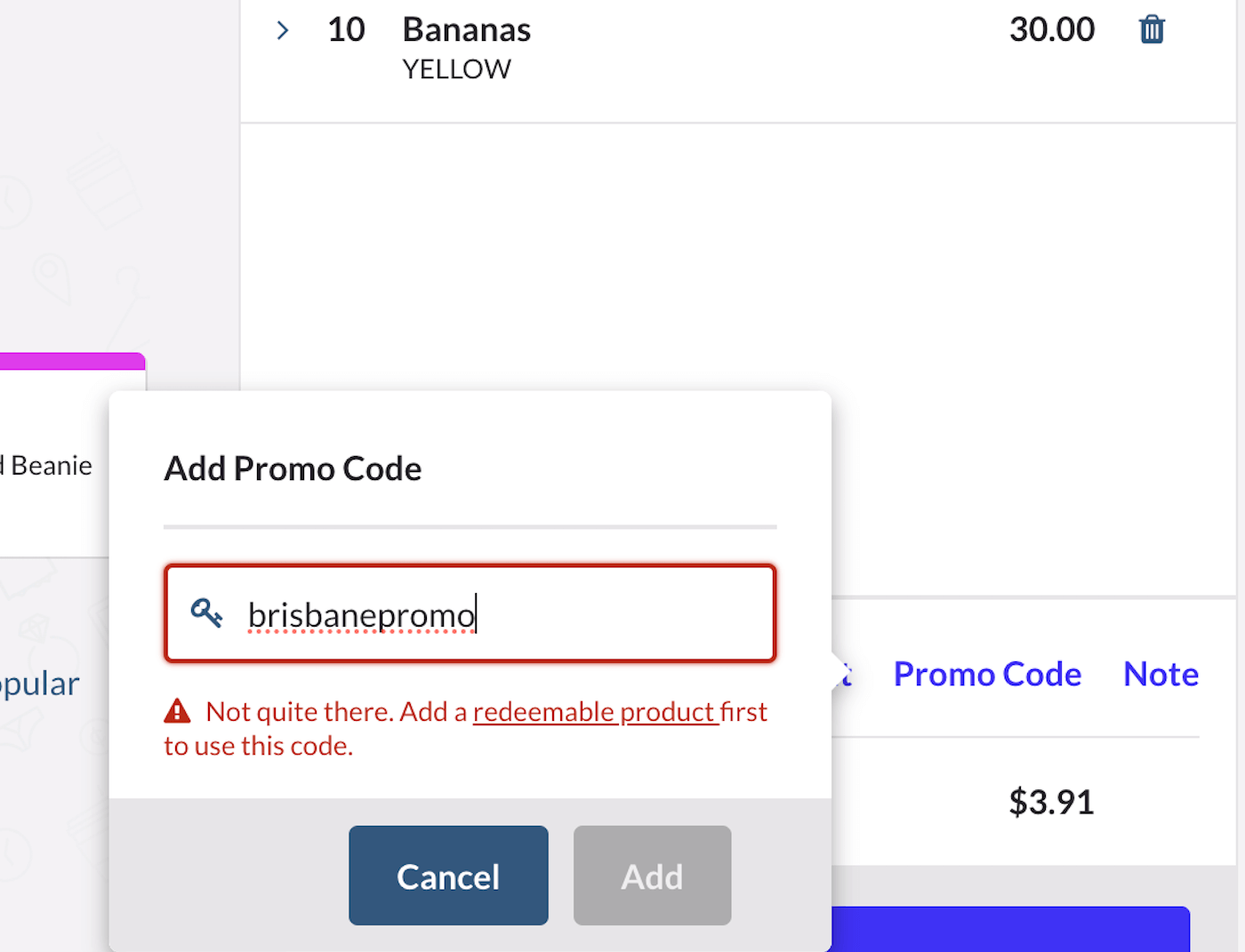Expand the Bananas line item details
Image resolution: width=1245 pixels, height=952 pixels.
coord(281,29)
